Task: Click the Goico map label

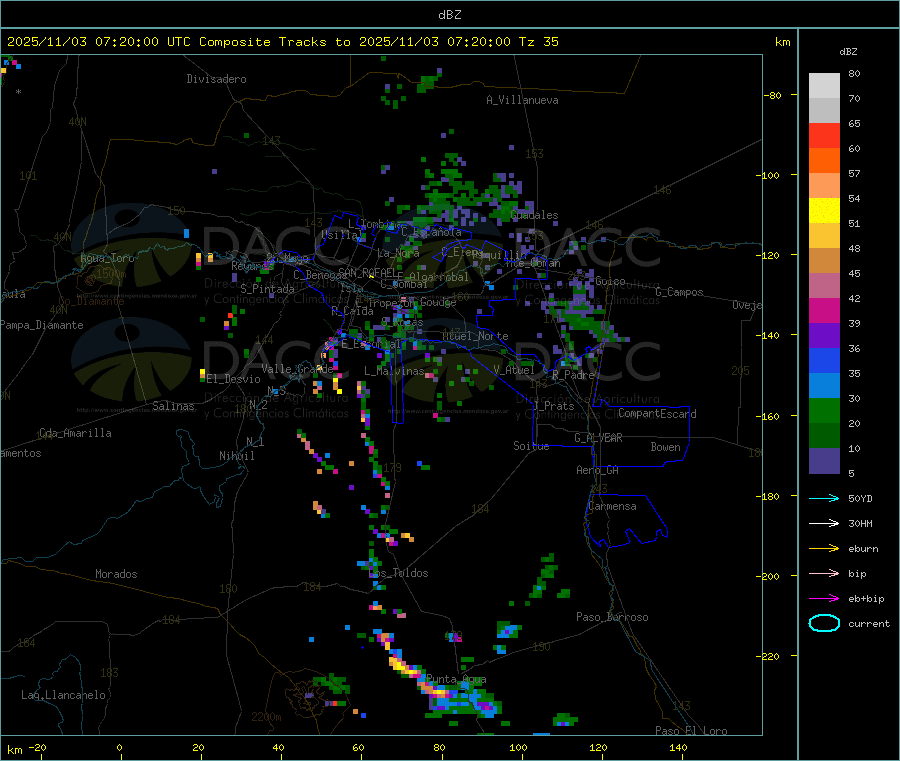Action: click(x=610, y=281)
